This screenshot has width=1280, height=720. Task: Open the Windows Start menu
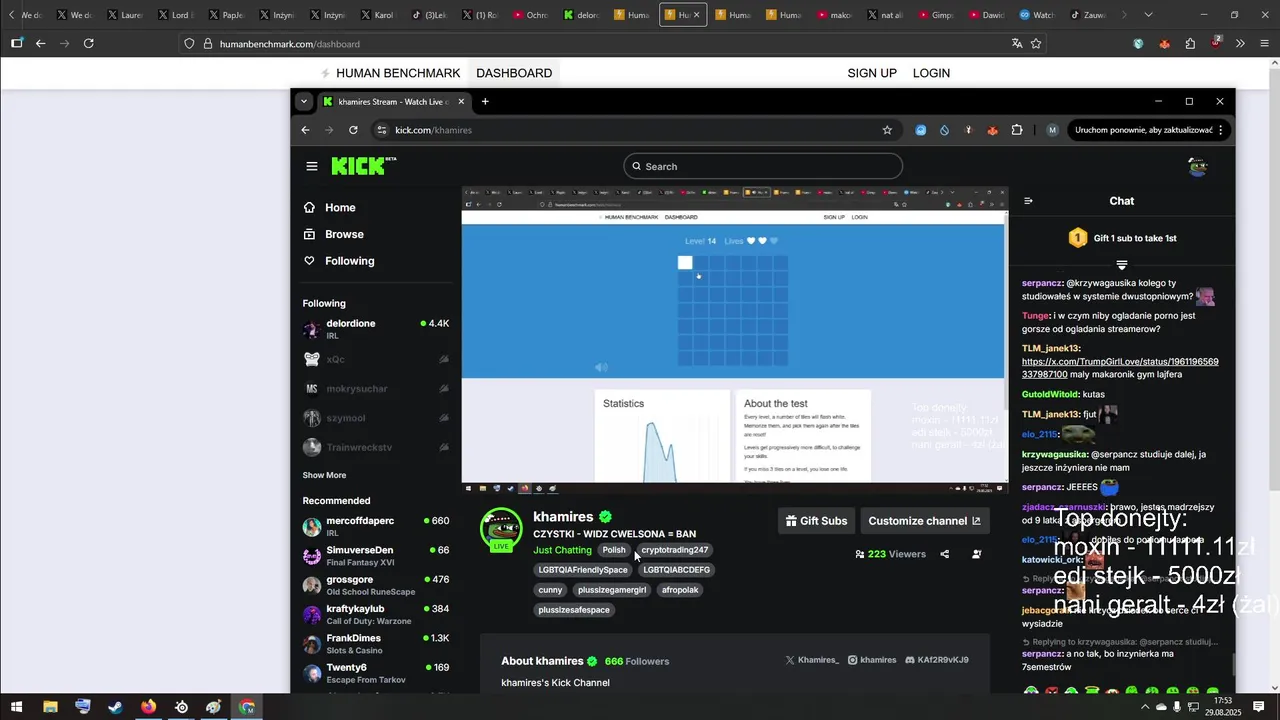17,707
